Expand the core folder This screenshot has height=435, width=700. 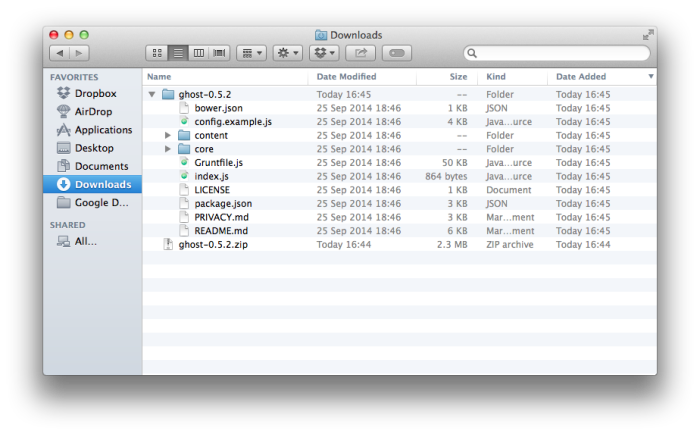[x=168, y=149]
